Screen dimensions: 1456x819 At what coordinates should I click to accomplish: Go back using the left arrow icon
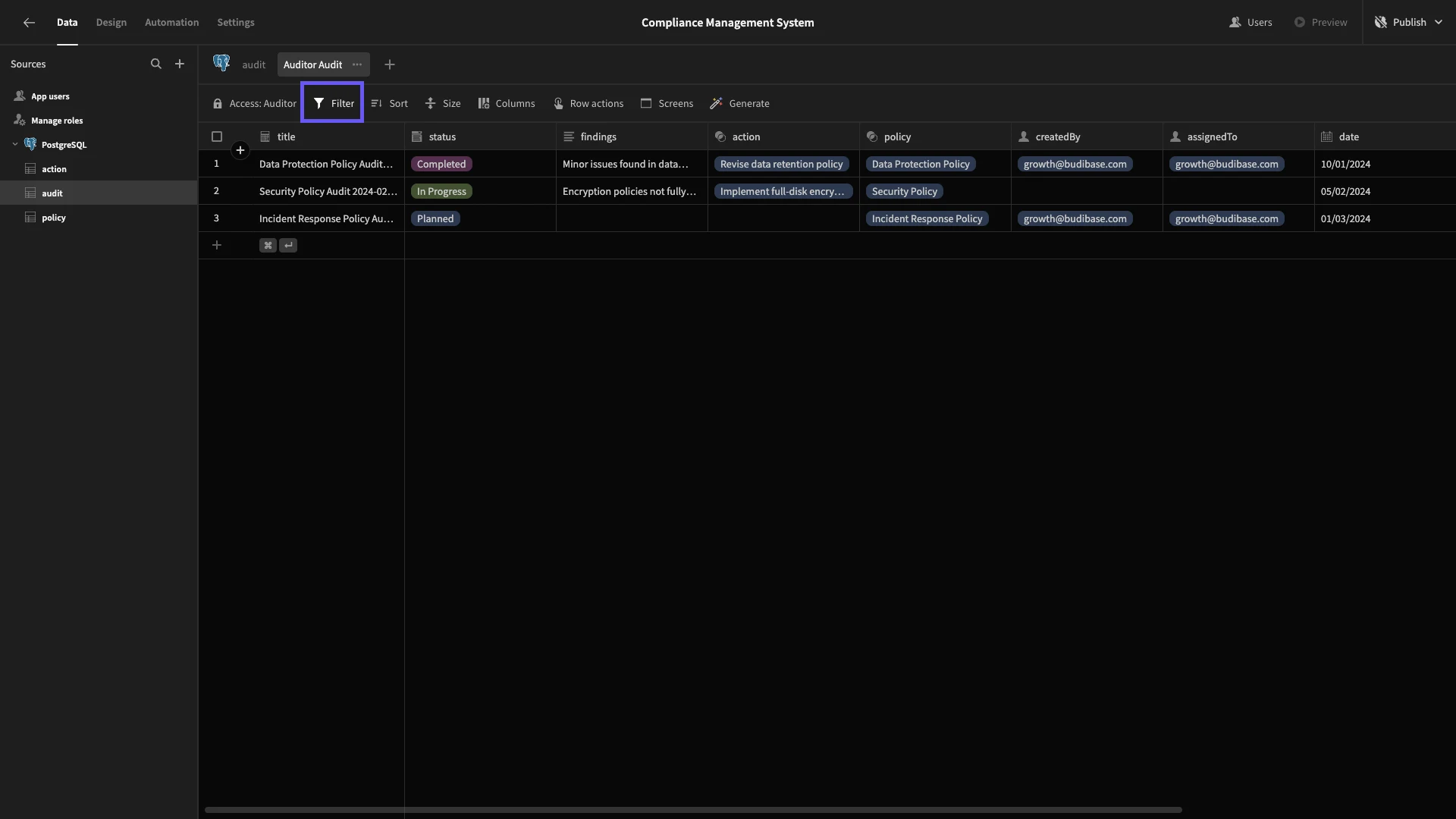[29, 23]
